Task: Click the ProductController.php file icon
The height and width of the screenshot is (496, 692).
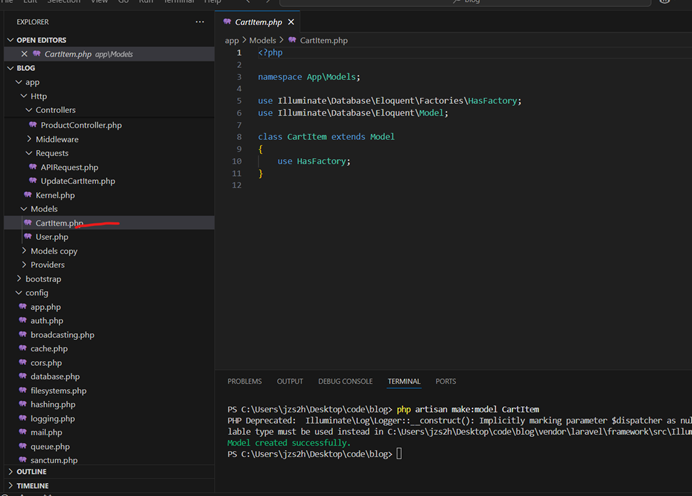Action: coord(33,125)
